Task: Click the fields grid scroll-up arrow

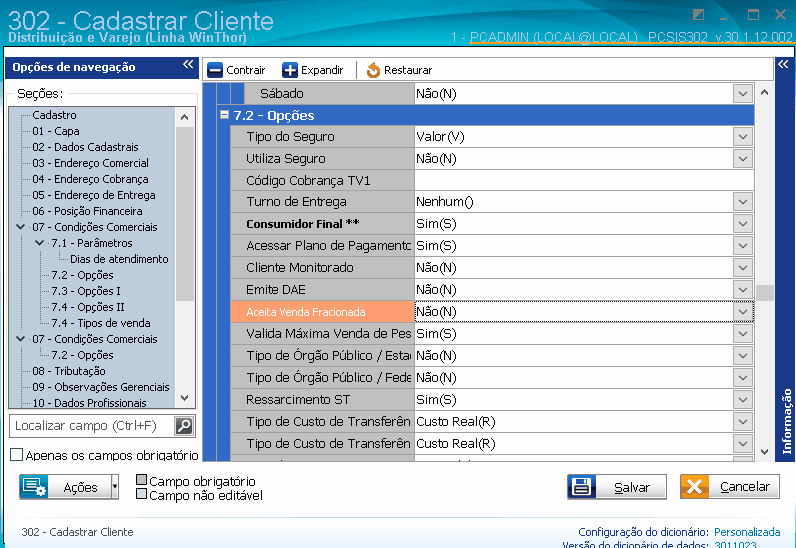Action: tap(765, 92)
